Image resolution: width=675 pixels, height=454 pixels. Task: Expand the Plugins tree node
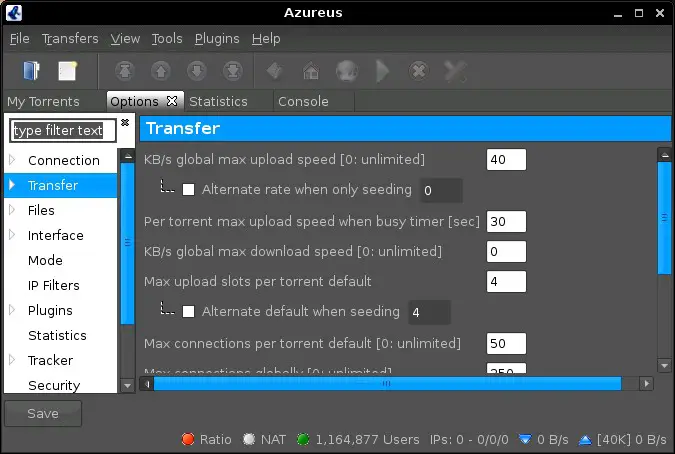point(12,310)
